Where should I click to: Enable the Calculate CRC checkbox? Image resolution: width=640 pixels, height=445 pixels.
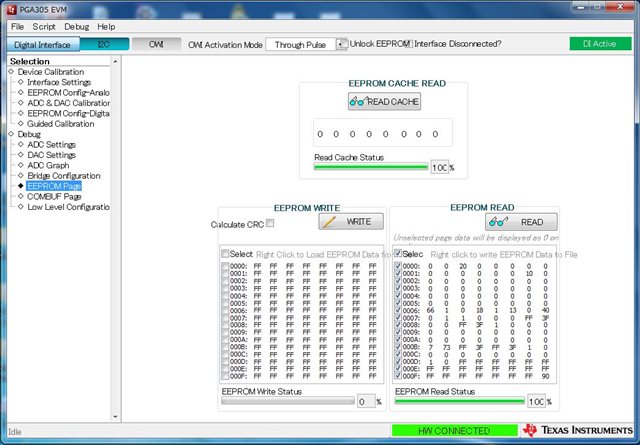click(x=270, y=223)
